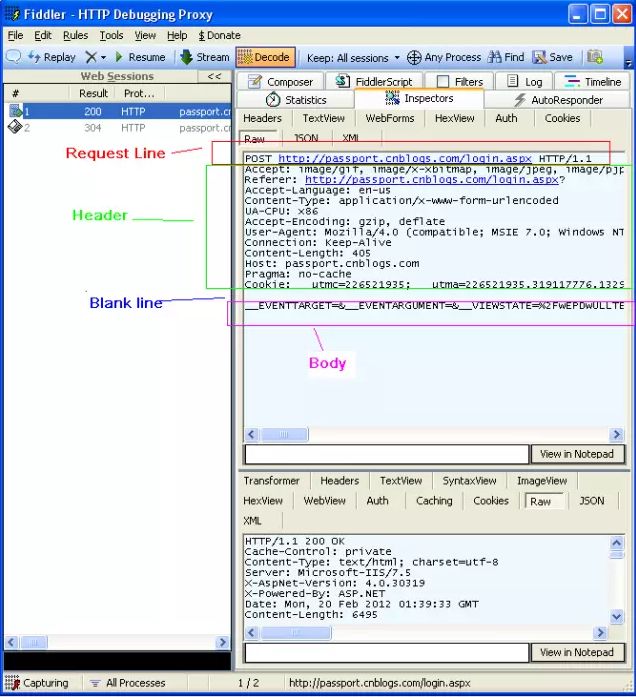Select the Inspectors tab
Screen dimensions: 636x697
419,98
